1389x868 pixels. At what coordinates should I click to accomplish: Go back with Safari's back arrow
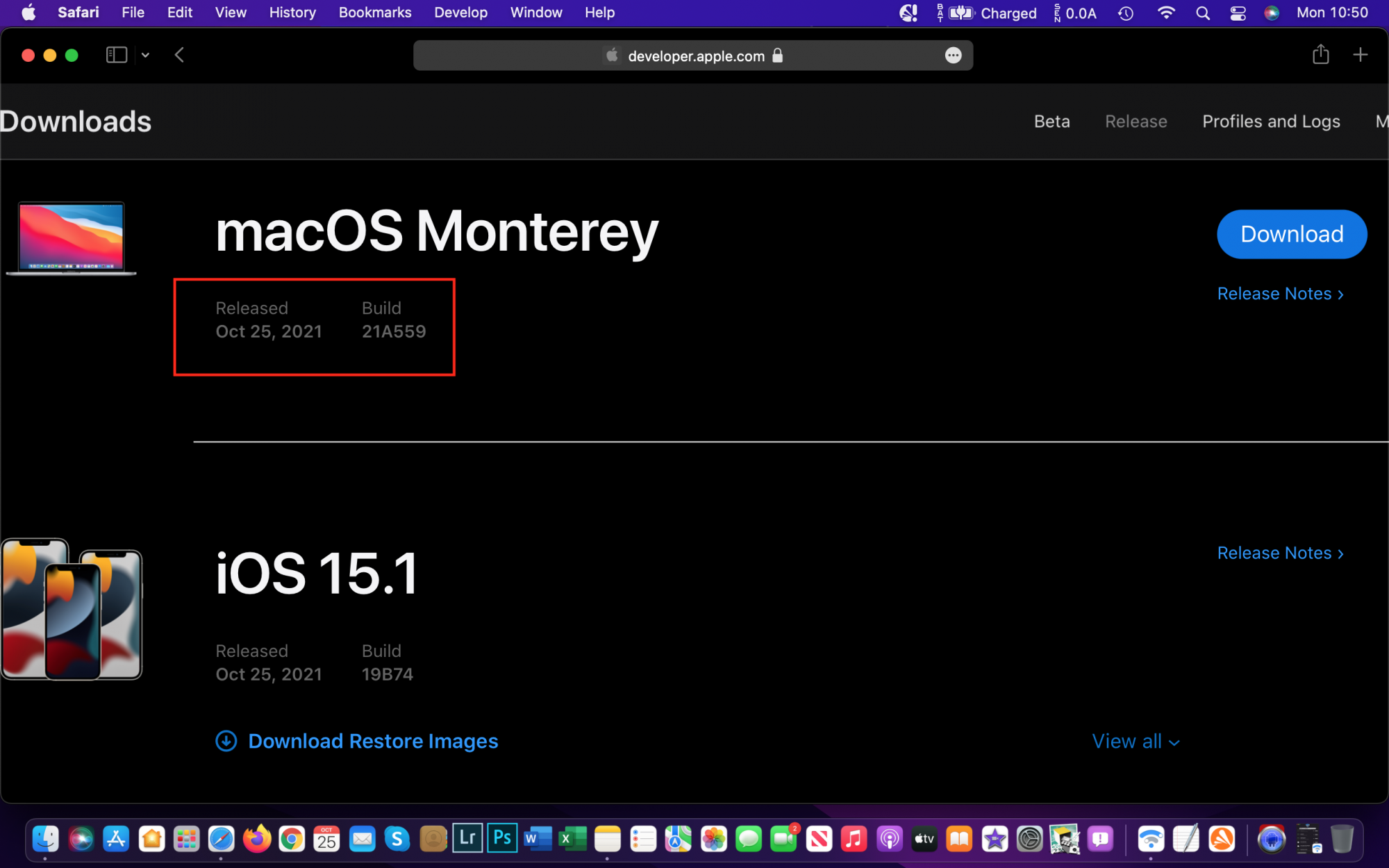[x=179, y=55]
